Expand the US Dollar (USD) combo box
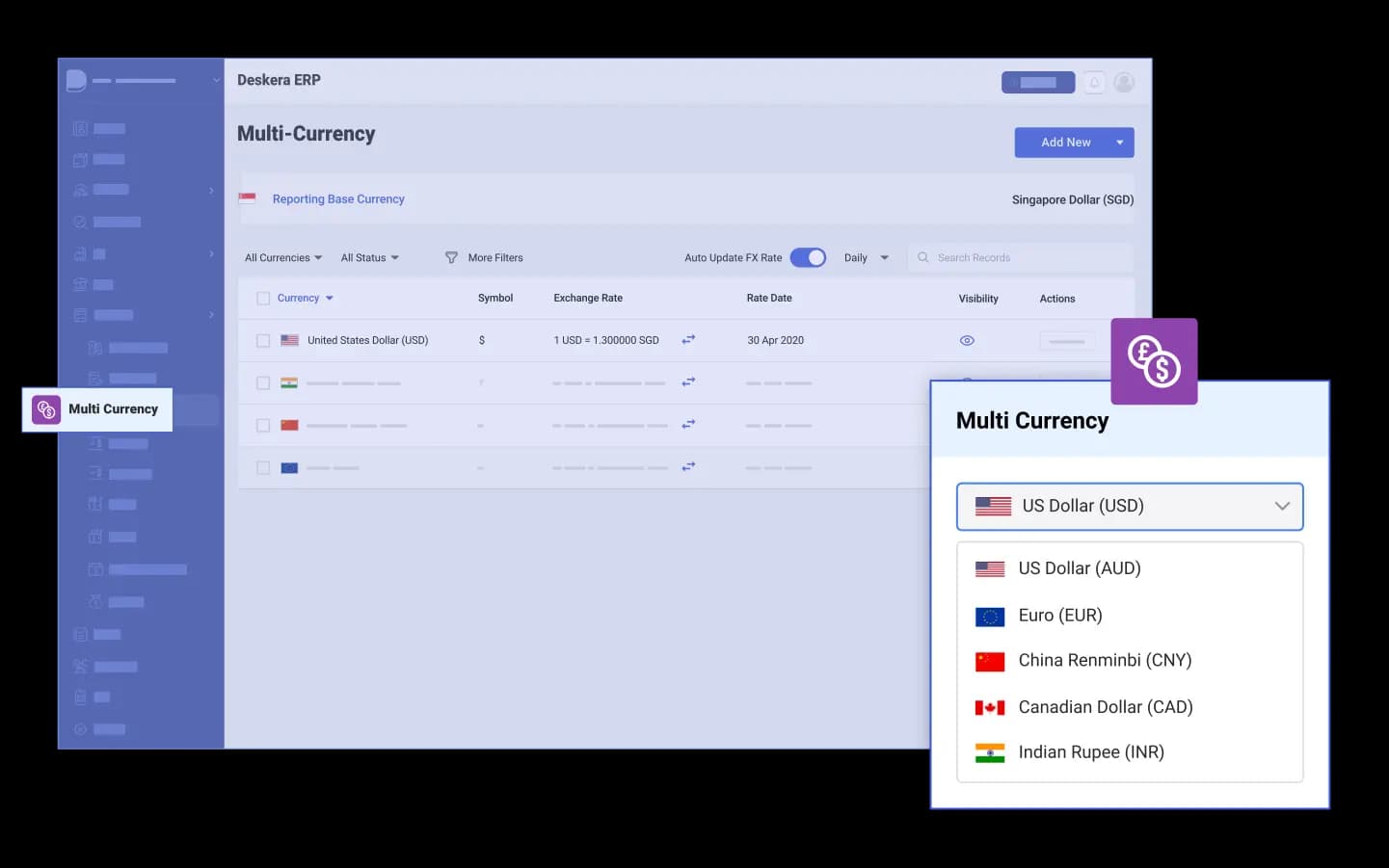This screenshot has height=868, width=1389. (1130, 507)
